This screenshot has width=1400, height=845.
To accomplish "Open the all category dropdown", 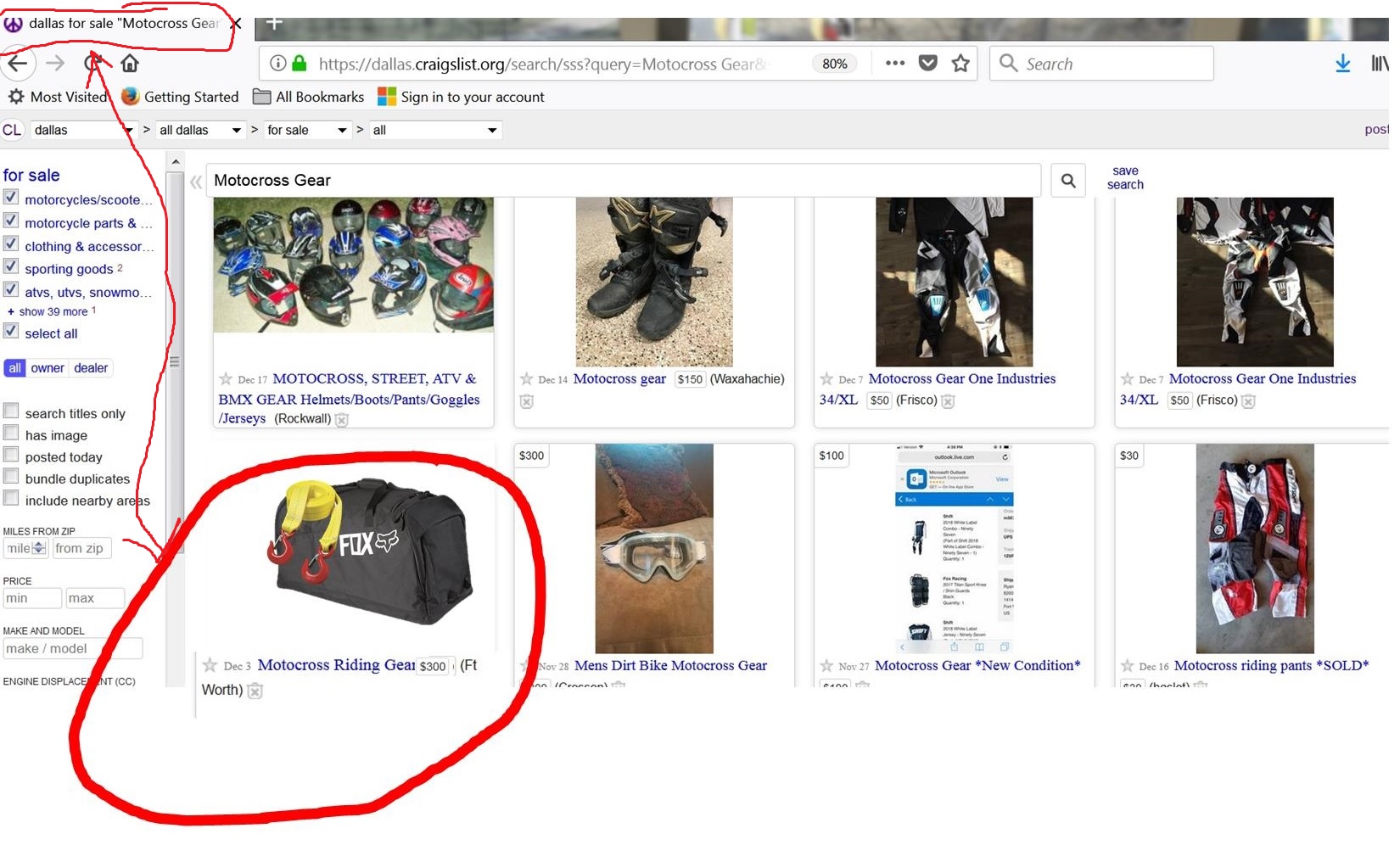I will 435,130.
